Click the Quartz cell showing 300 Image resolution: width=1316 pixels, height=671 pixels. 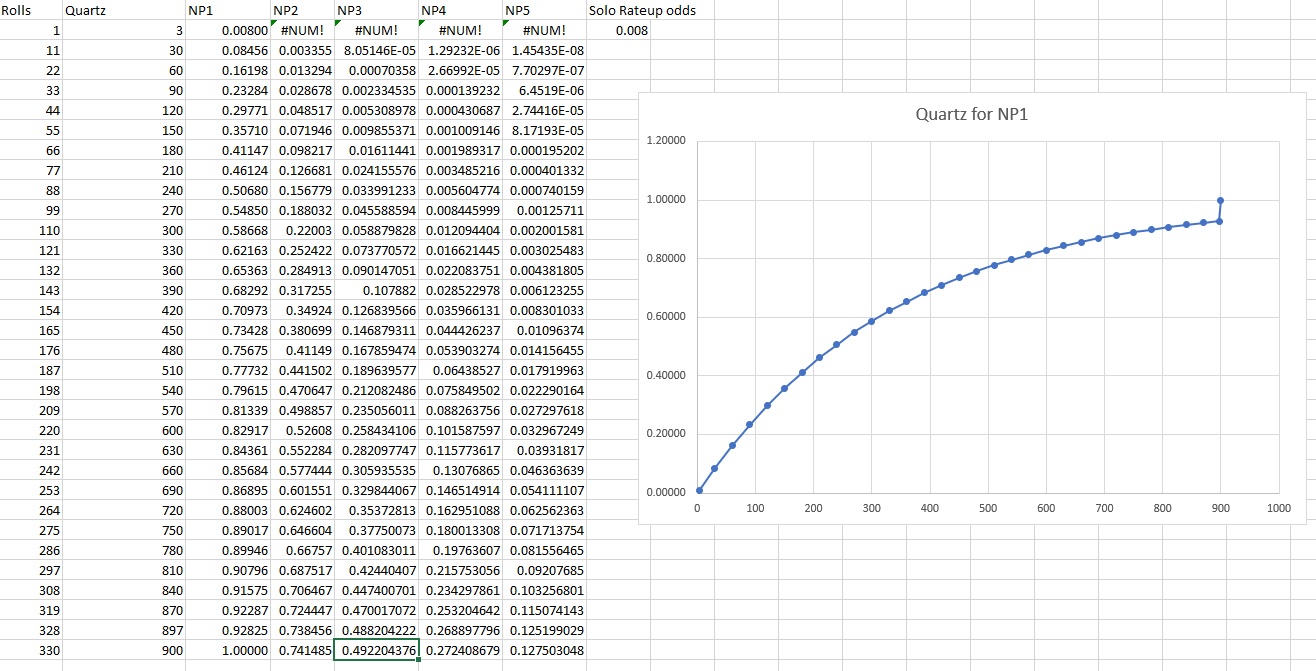pyautogui.click(x=124, y=230)
